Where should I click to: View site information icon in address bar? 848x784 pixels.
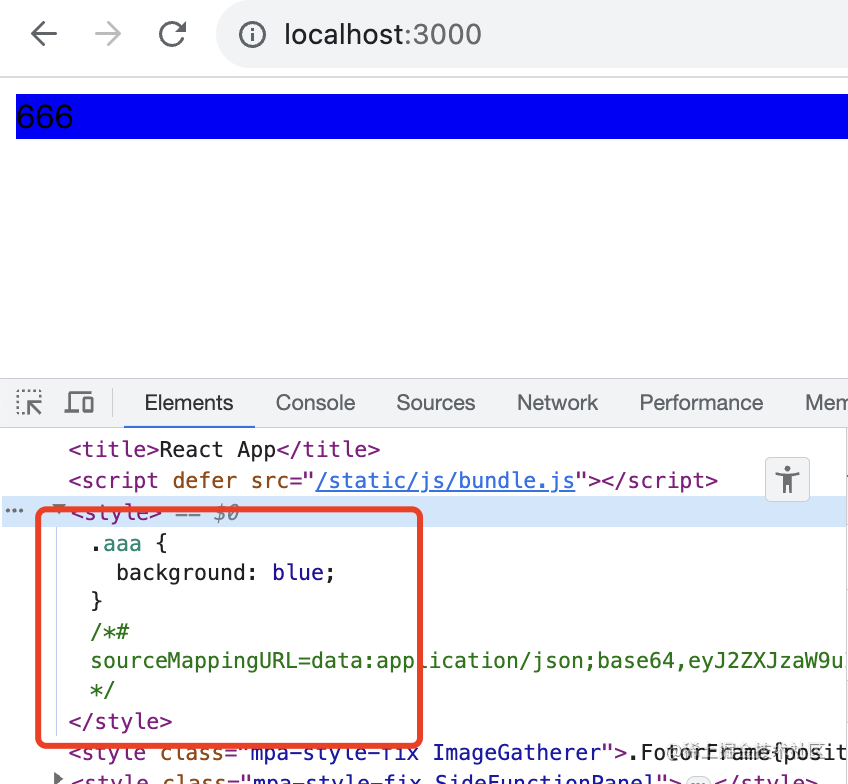(x=252, y=35)
